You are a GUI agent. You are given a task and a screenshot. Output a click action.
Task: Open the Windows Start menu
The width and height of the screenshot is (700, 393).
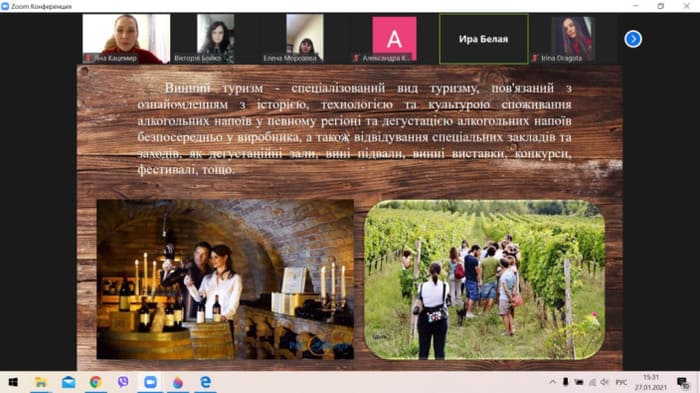[x=13, y=382]
